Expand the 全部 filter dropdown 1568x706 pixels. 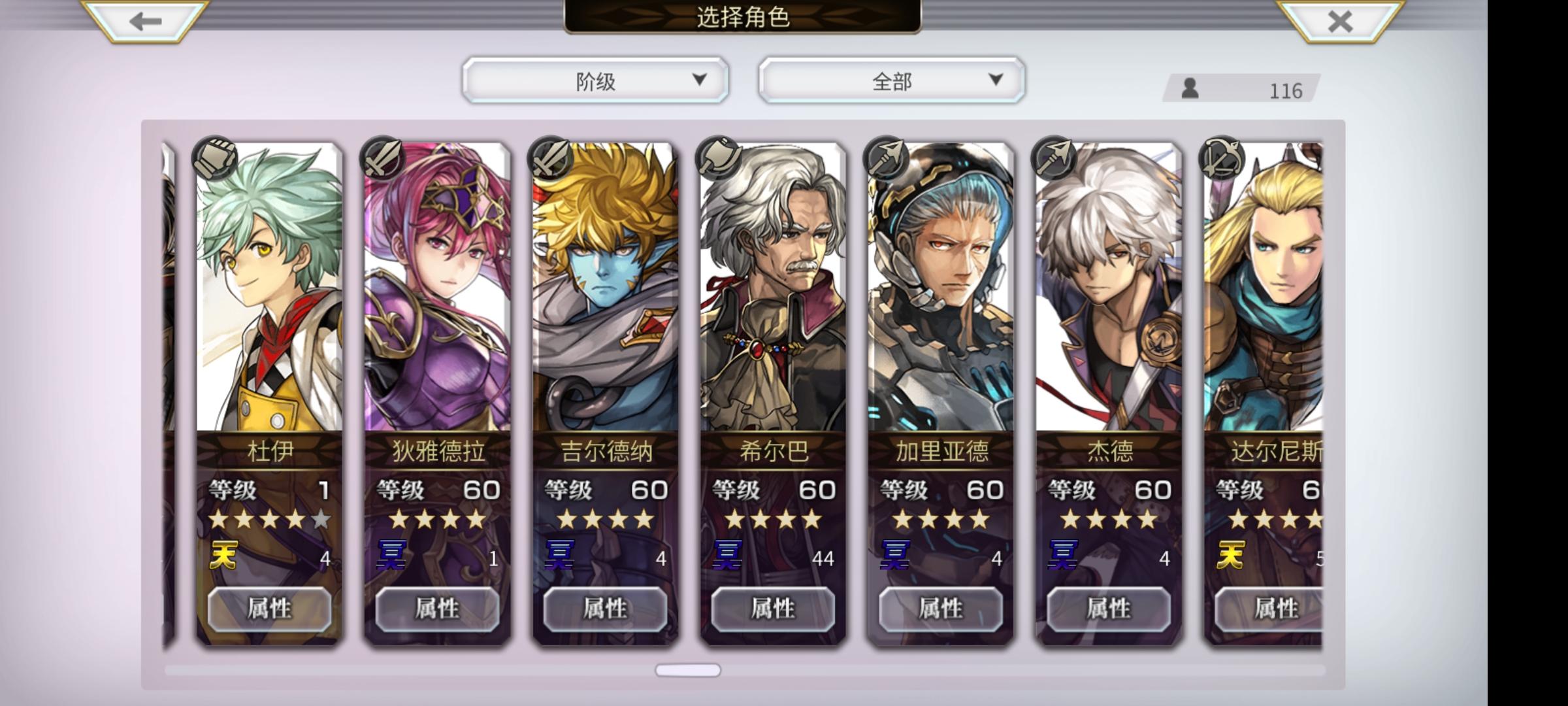tap(891, 80)
